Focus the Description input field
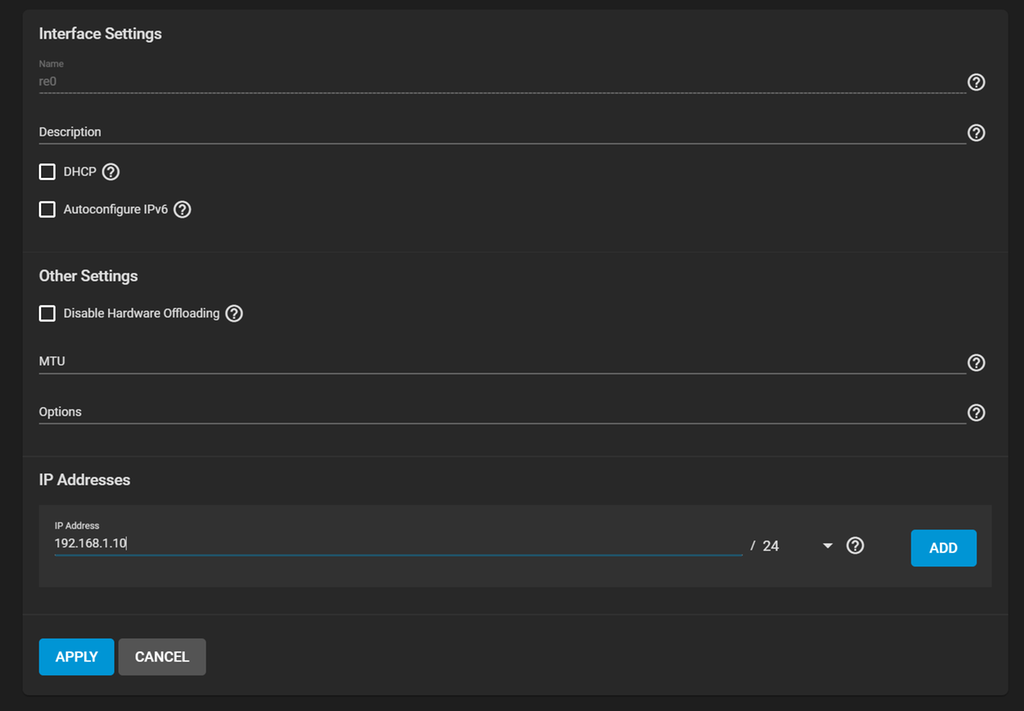Image resolution: width=1024 pixels, height=711 pixels. tap(500, 132)
